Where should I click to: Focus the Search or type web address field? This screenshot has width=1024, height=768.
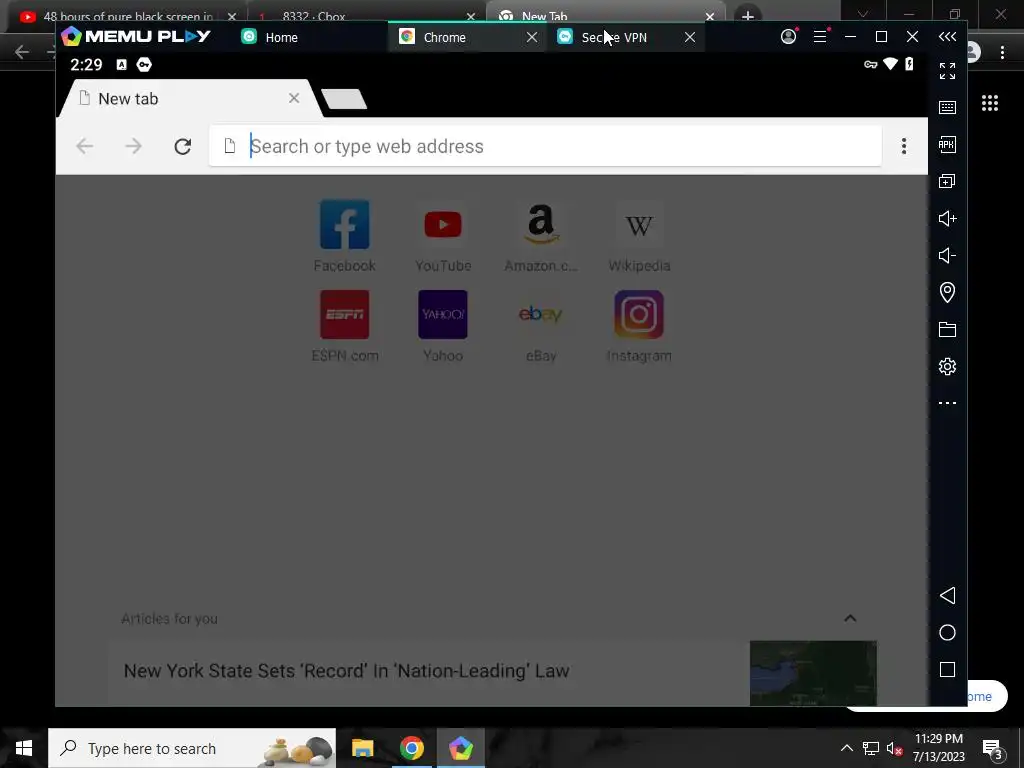tap(545, 146)
